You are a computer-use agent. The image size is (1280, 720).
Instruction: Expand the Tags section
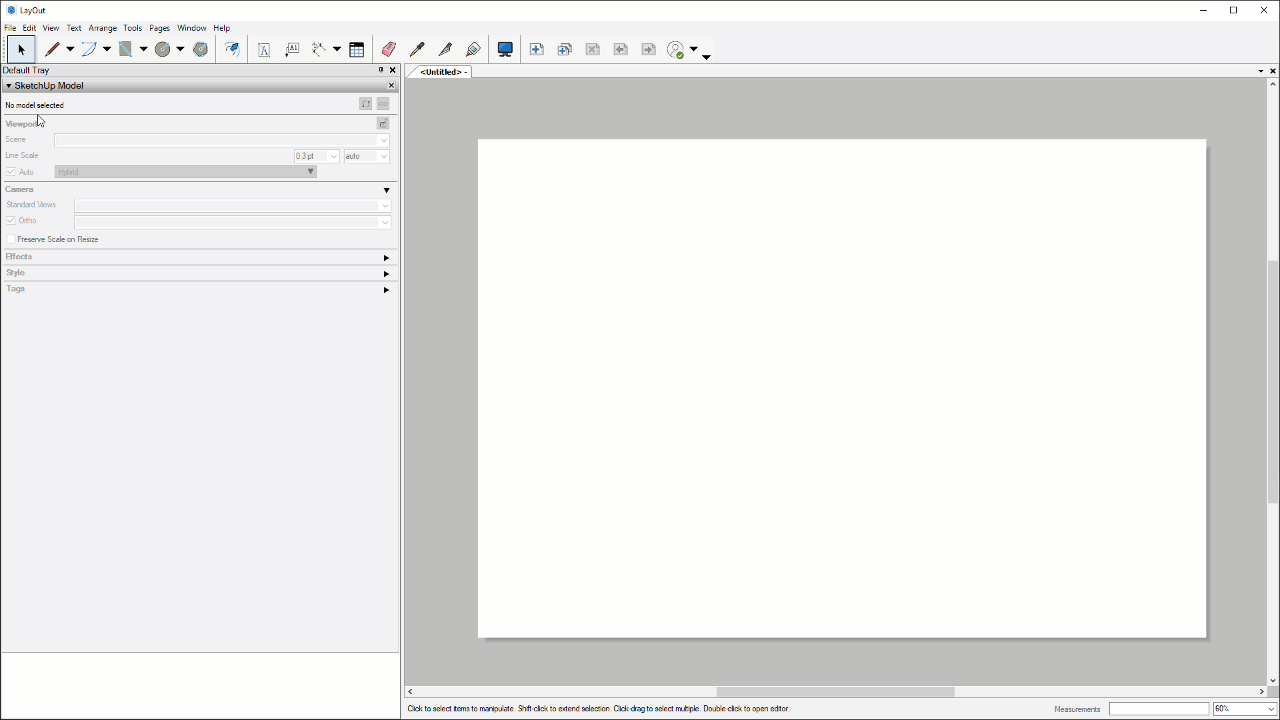click(x=386, y=290)
